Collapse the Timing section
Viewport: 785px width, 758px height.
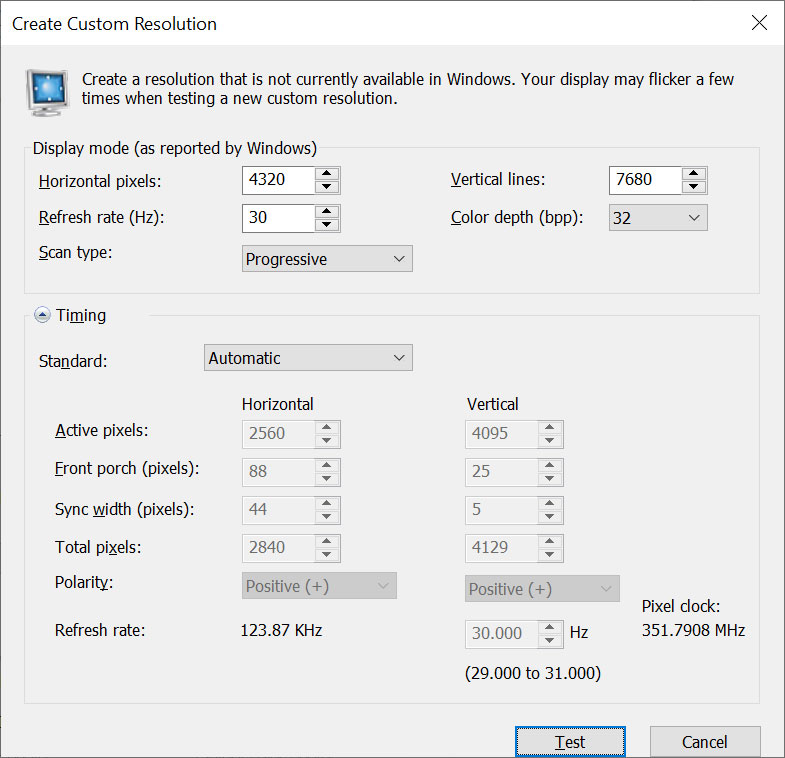[x=42, y=315]
